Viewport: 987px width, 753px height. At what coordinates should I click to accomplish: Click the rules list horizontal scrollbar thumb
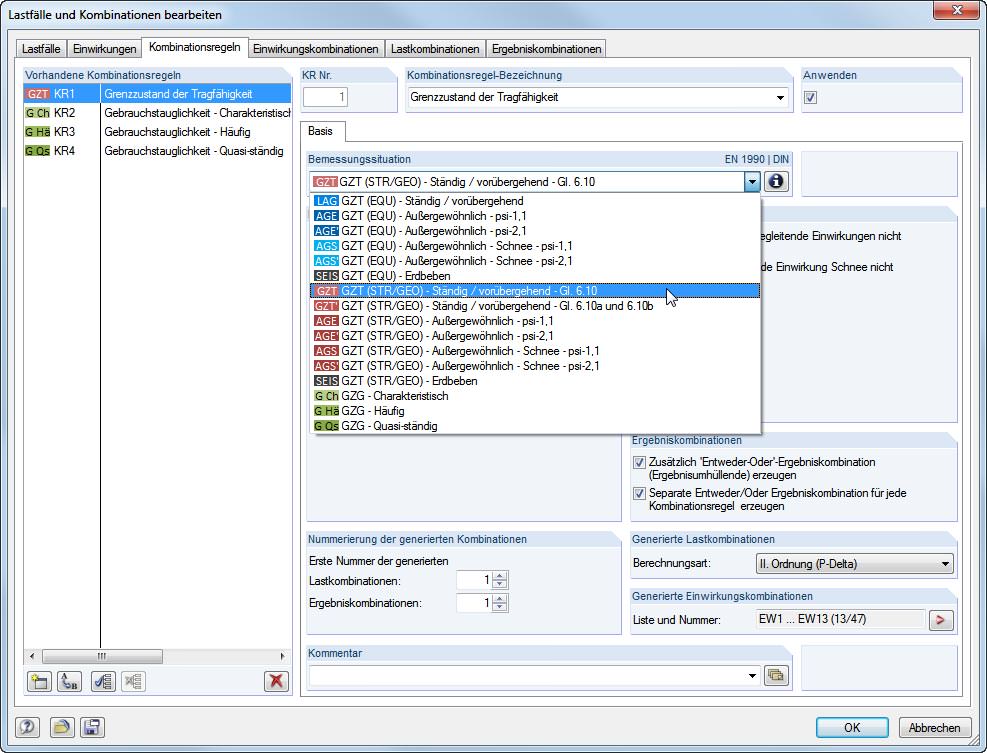point(103,656)
